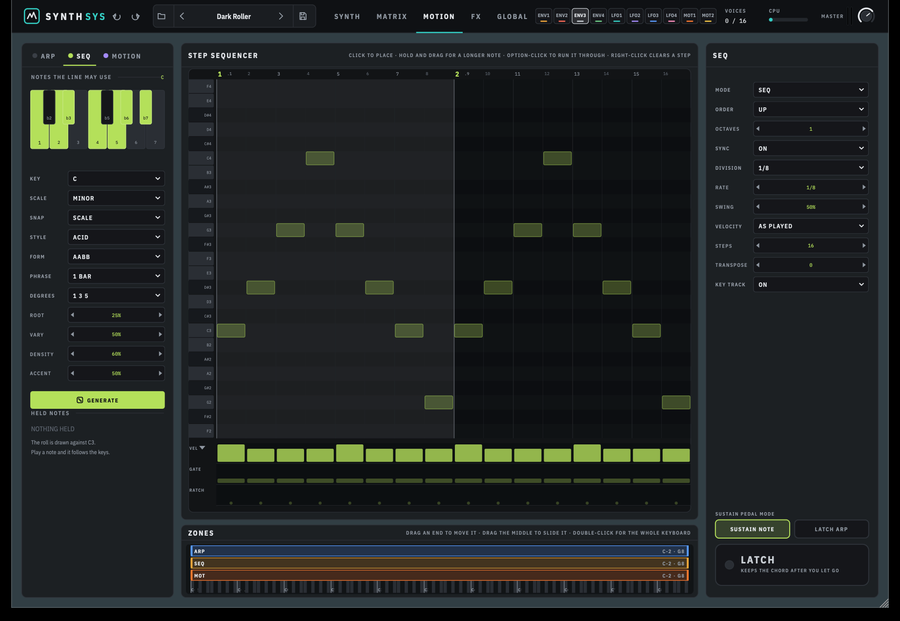Image resolution: width=900 pixels, height=621 pixels.
Task: Click the redo arrow icon
Action: [x=135, y=17]
